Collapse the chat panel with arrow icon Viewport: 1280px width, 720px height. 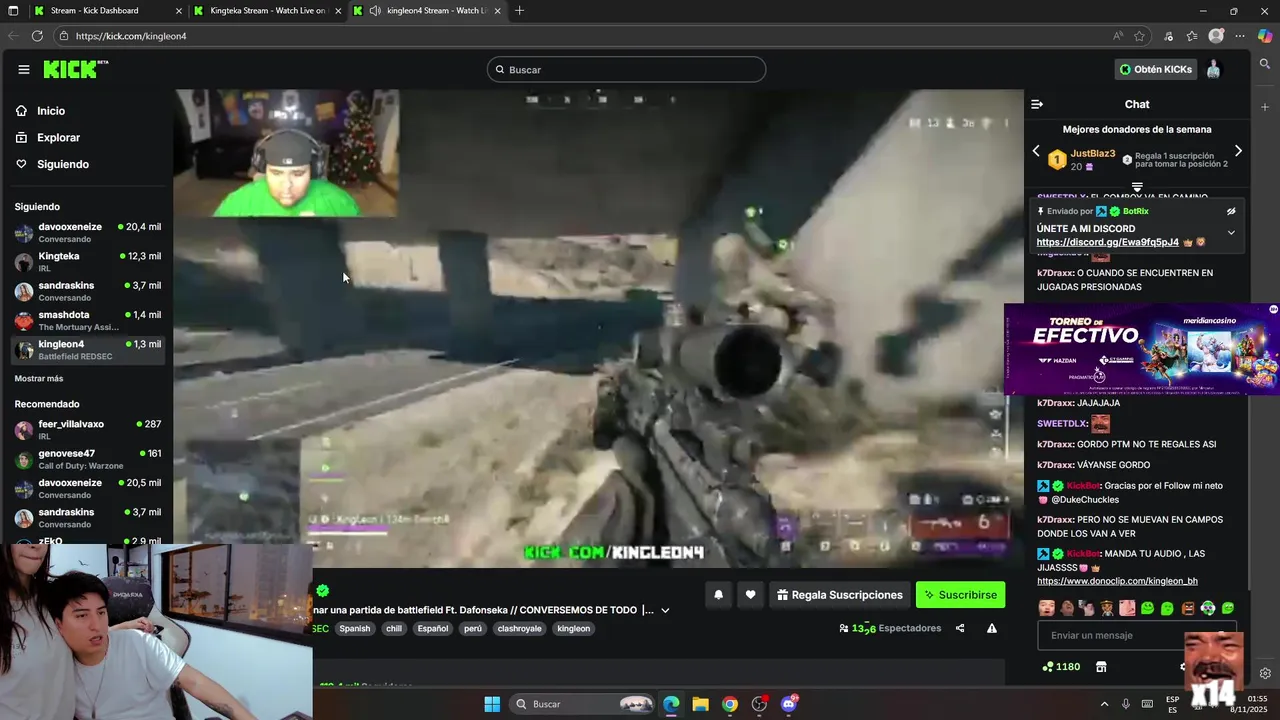pos(1037,104)
